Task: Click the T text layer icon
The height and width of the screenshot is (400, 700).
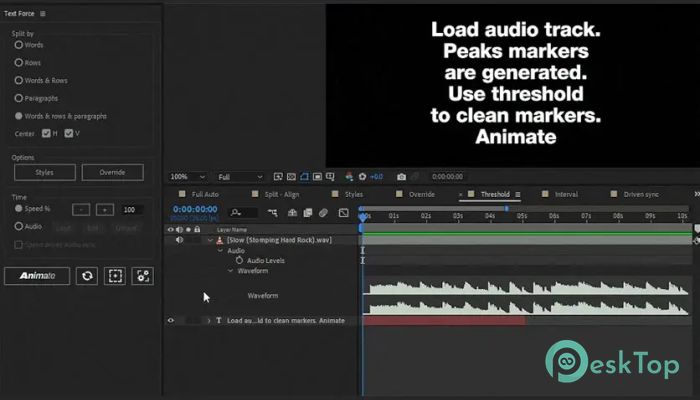Action: click(x=219, y=321)
